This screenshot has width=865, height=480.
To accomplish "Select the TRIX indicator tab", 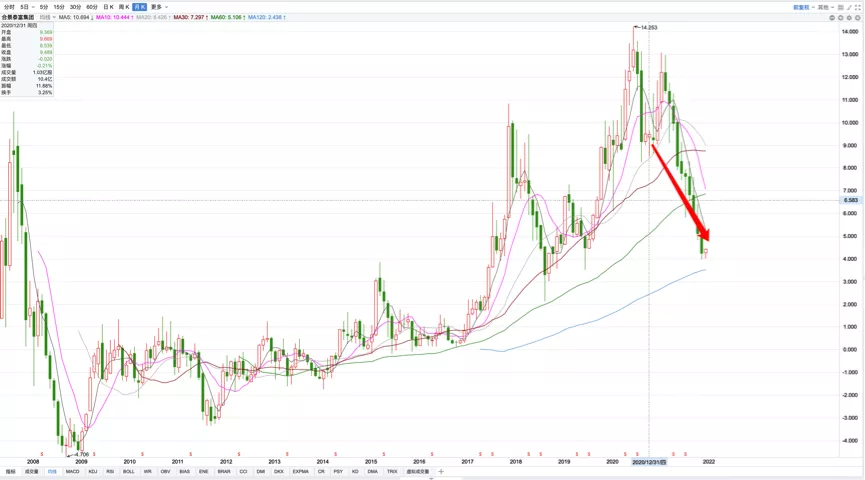I will (392, 472).
